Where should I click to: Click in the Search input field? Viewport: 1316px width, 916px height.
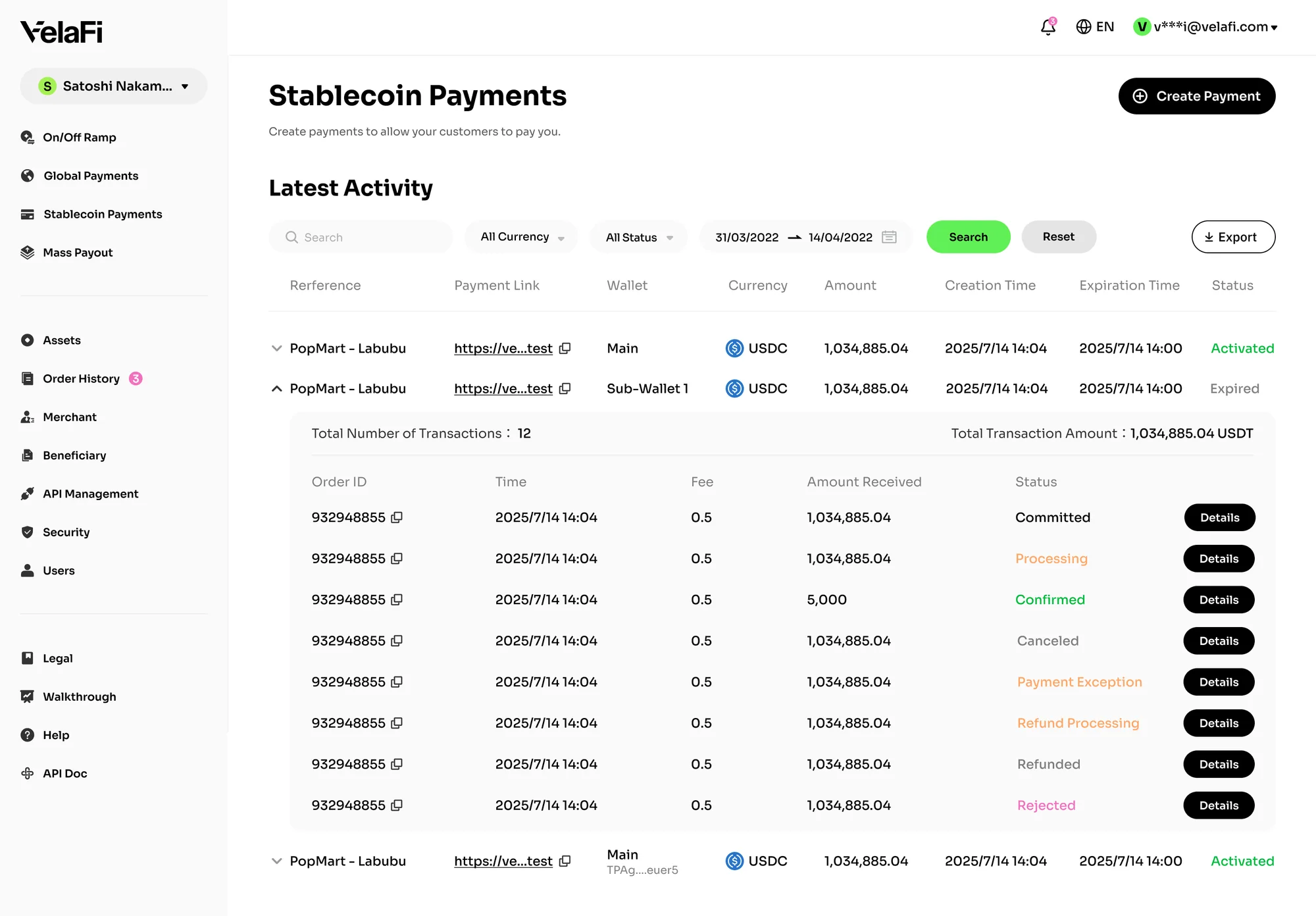point(361,237)
